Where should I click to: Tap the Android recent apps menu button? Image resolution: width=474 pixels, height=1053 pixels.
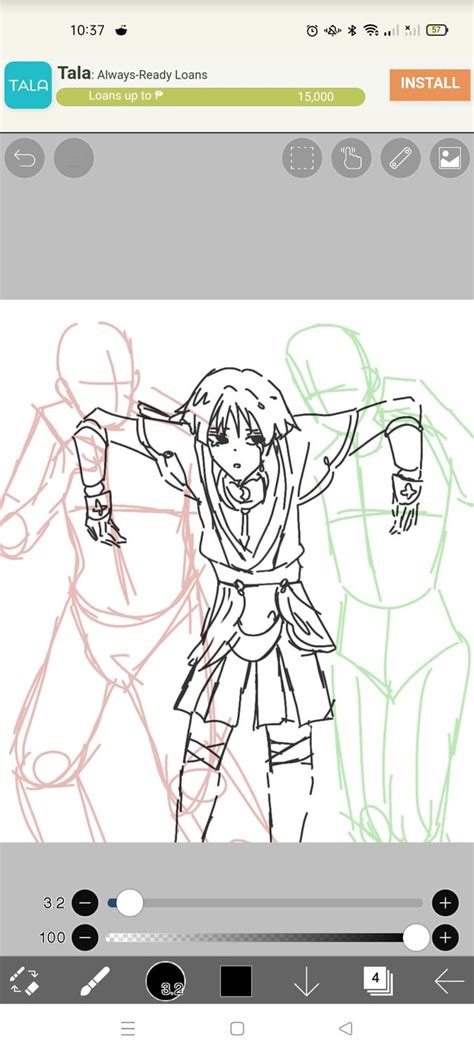coord(128,1028)
